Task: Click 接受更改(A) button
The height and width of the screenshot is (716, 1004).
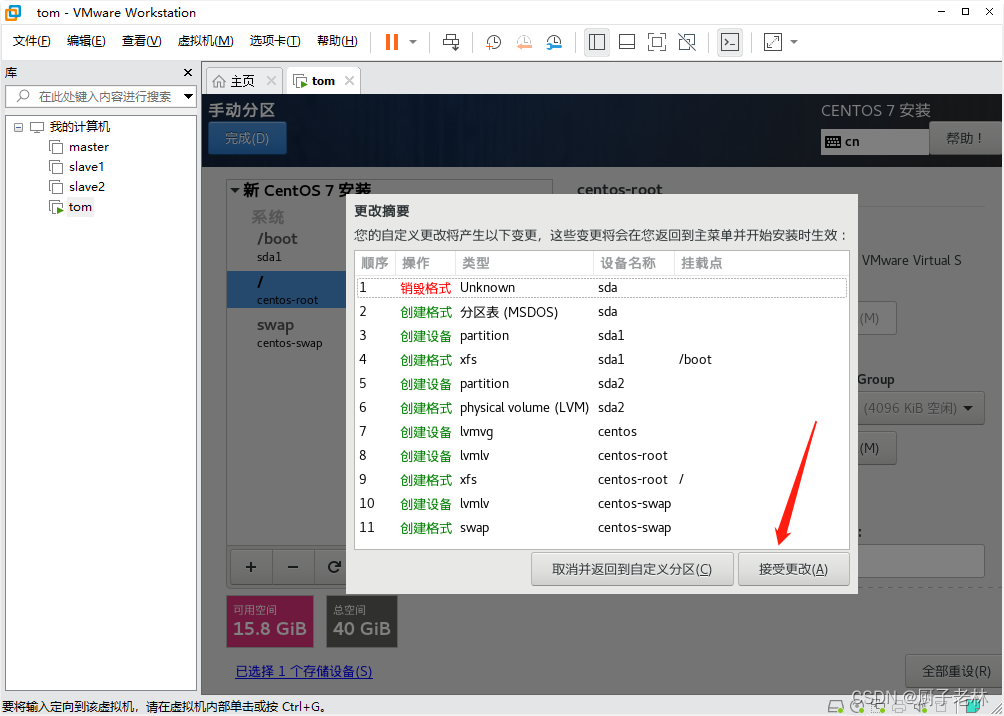Action: pyautogui.click(x=793, y=569)
